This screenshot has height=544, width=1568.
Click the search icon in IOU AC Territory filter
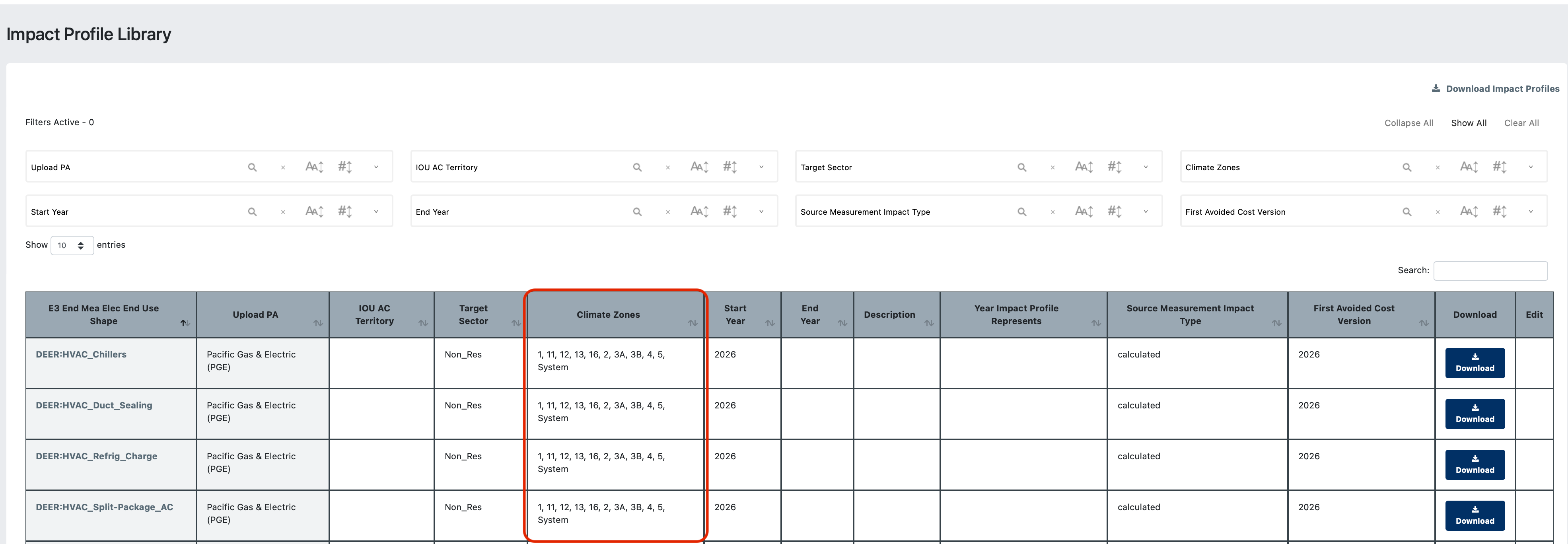[x=637, y=167]
